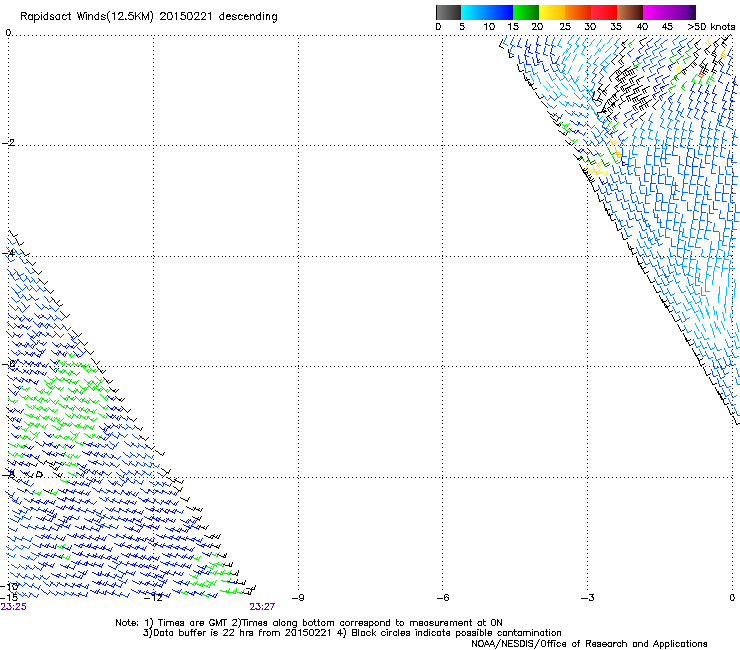Viewport: 740px width, 650px height.
Task: Click the -9 longitude axis label
Action: [x=298, y=598]
